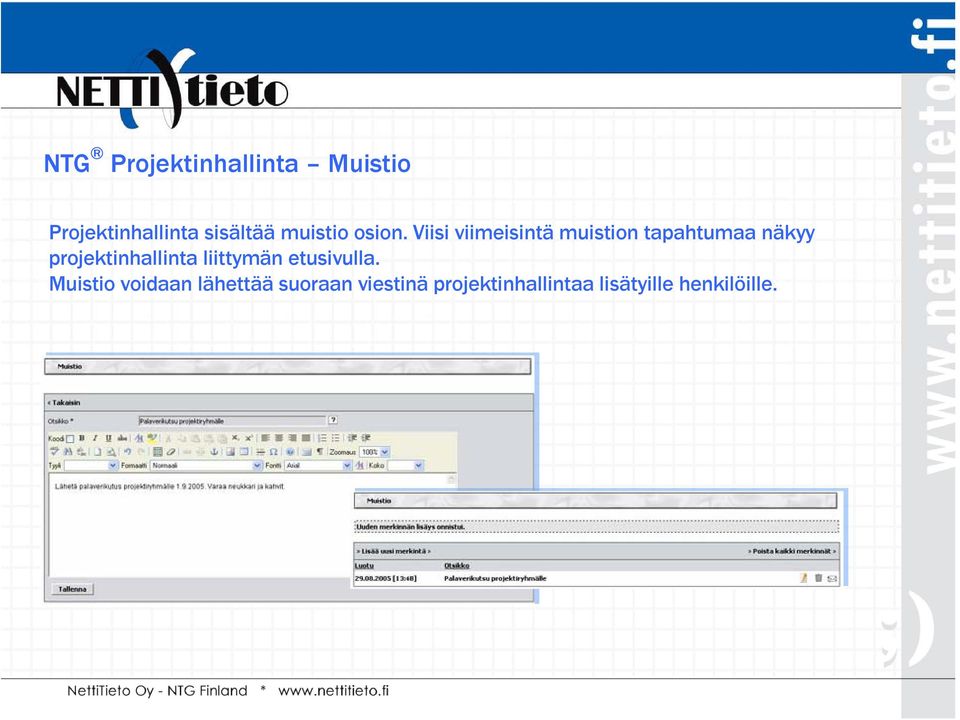
Task: Click 'Lisää uusi merkintä' link
Action: pyautogui.click(x=394, y=551)
